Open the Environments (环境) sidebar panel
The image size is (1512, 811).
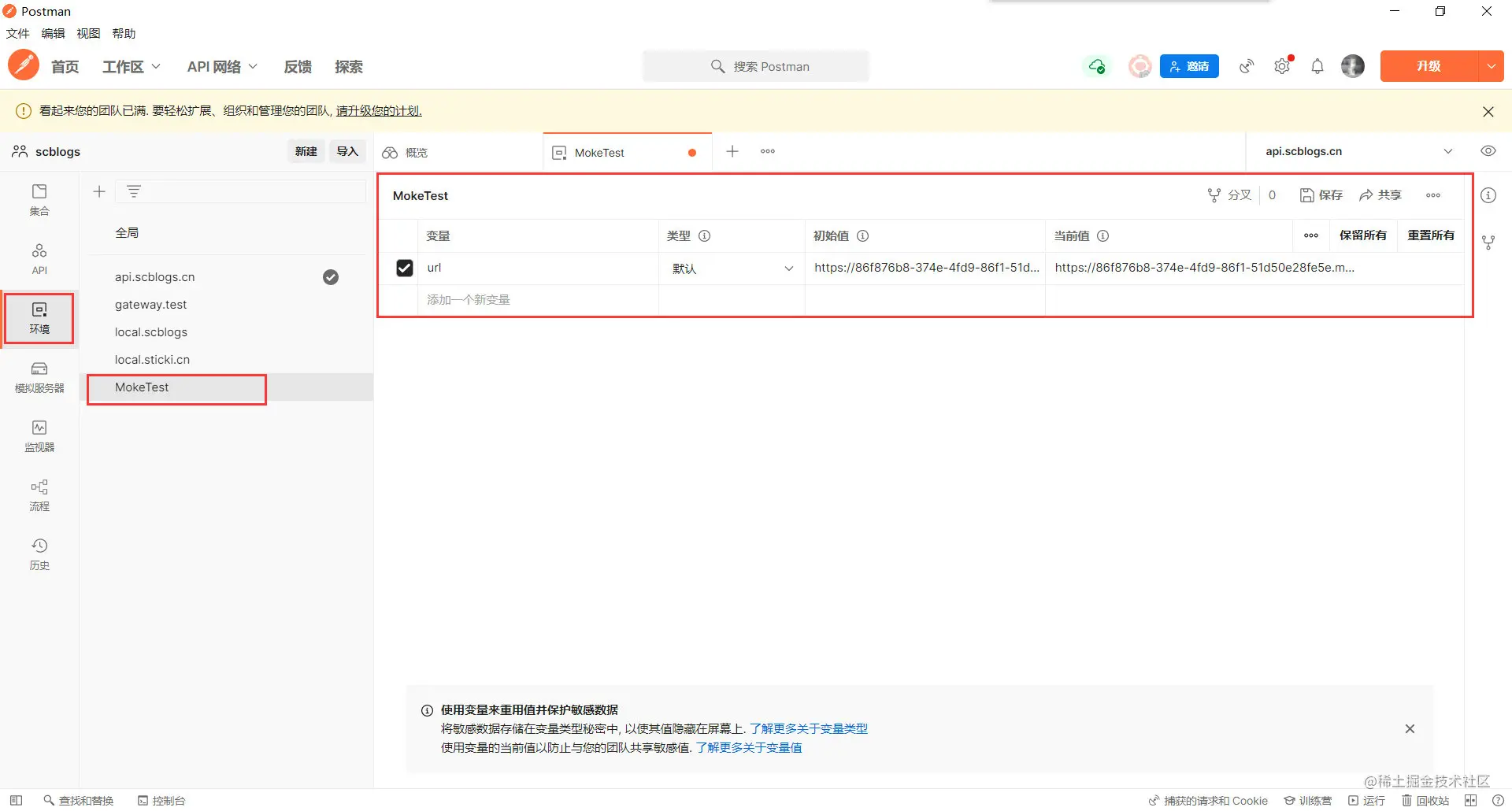click(x=39, y=318)
